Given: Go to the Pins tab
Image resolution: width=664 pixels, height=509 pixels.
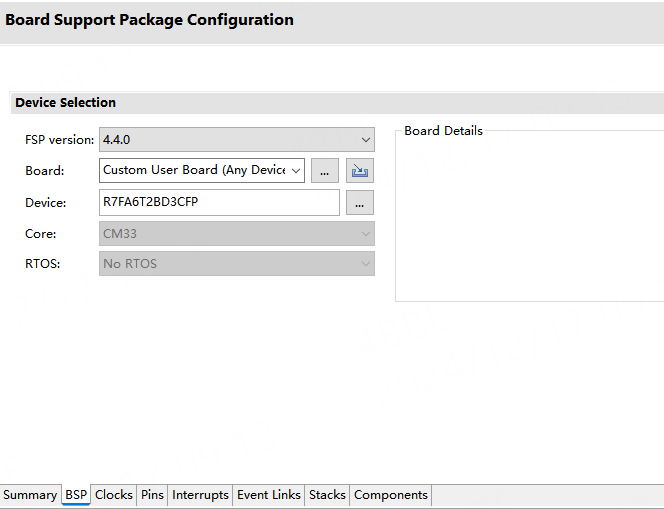Looking at the screenshot, I should tap(152, 495).
